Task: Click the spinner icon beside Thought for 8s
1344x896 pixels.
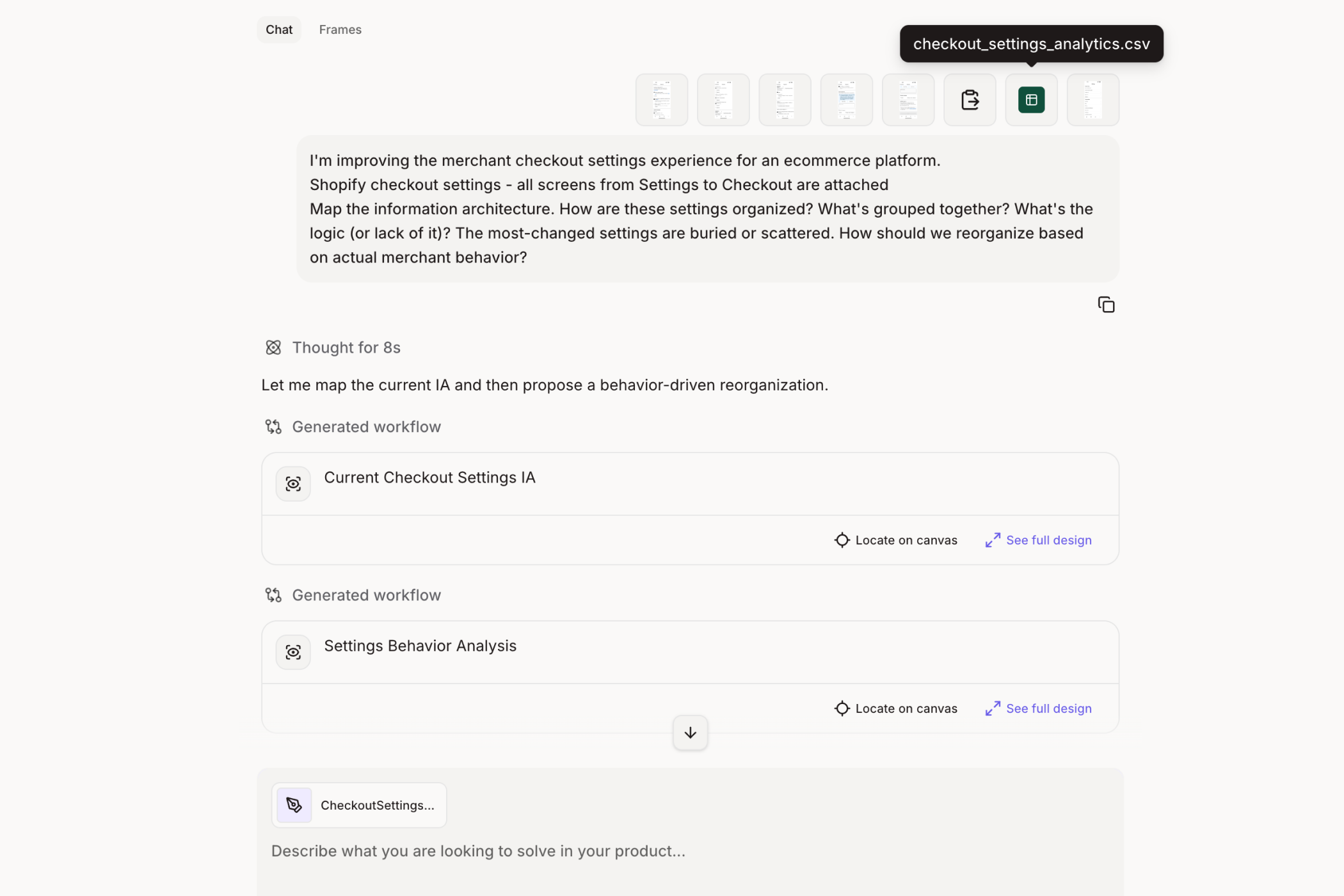Action: tap(273, 348)
